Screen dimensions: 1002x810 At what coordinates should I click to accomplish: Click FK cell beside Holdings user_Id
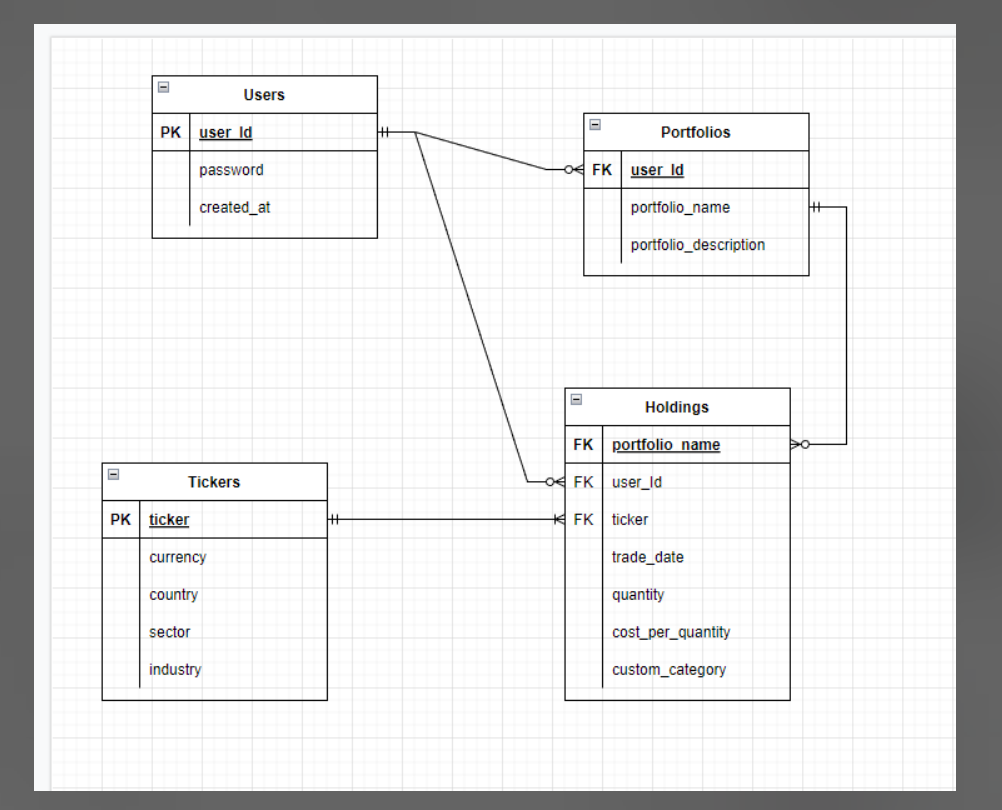(x=583, y=482)
